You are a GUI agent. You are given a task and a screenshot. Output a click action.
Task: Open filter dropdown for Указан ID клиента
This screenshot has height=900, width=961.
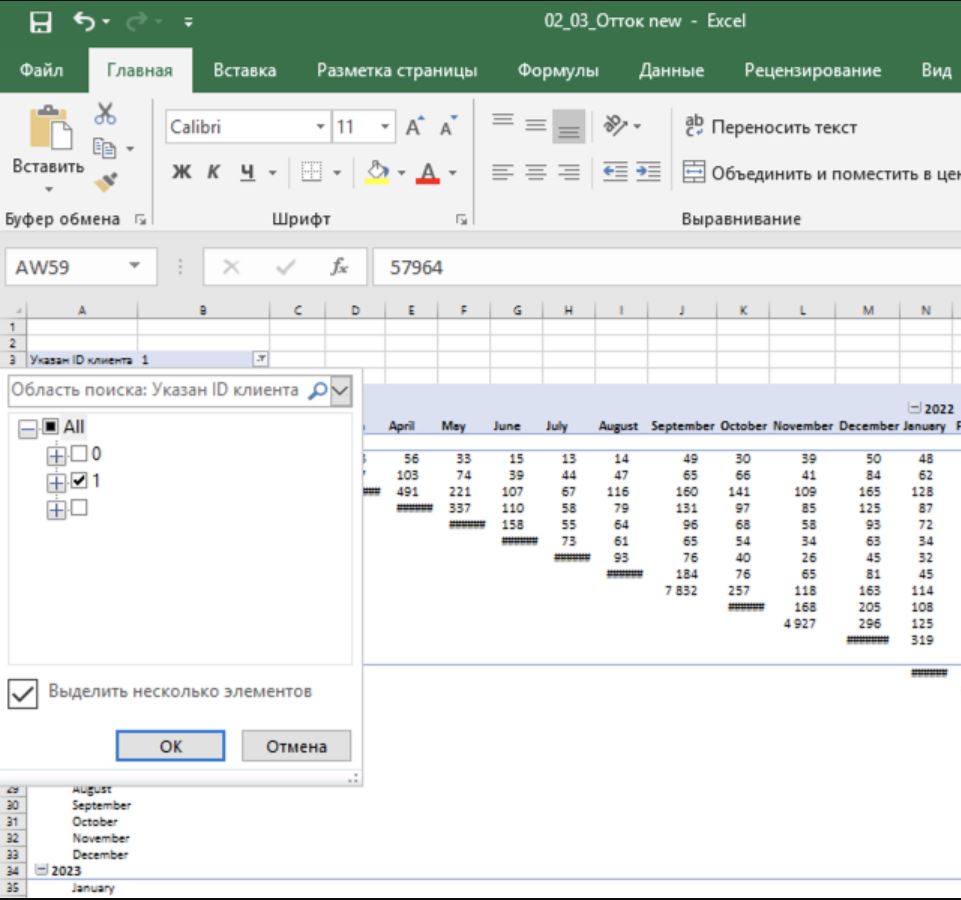click(260, 358)
